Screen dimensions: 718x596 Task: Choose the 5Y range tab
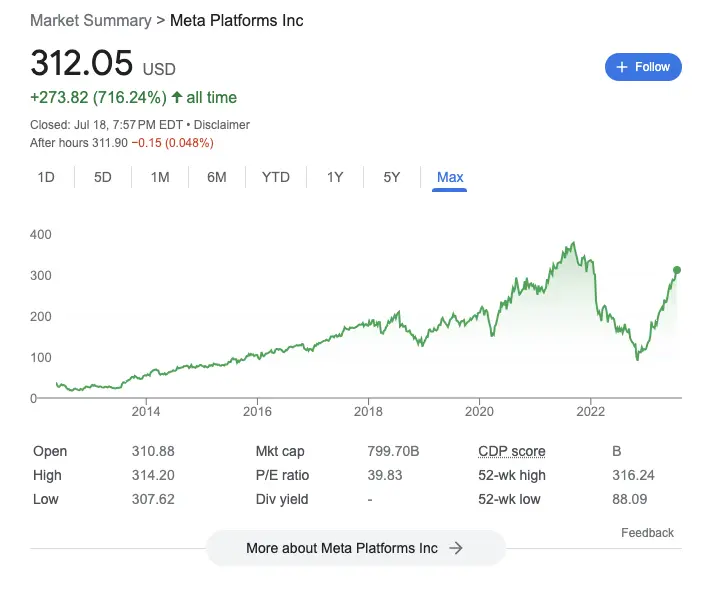click(x=392, y=177)
